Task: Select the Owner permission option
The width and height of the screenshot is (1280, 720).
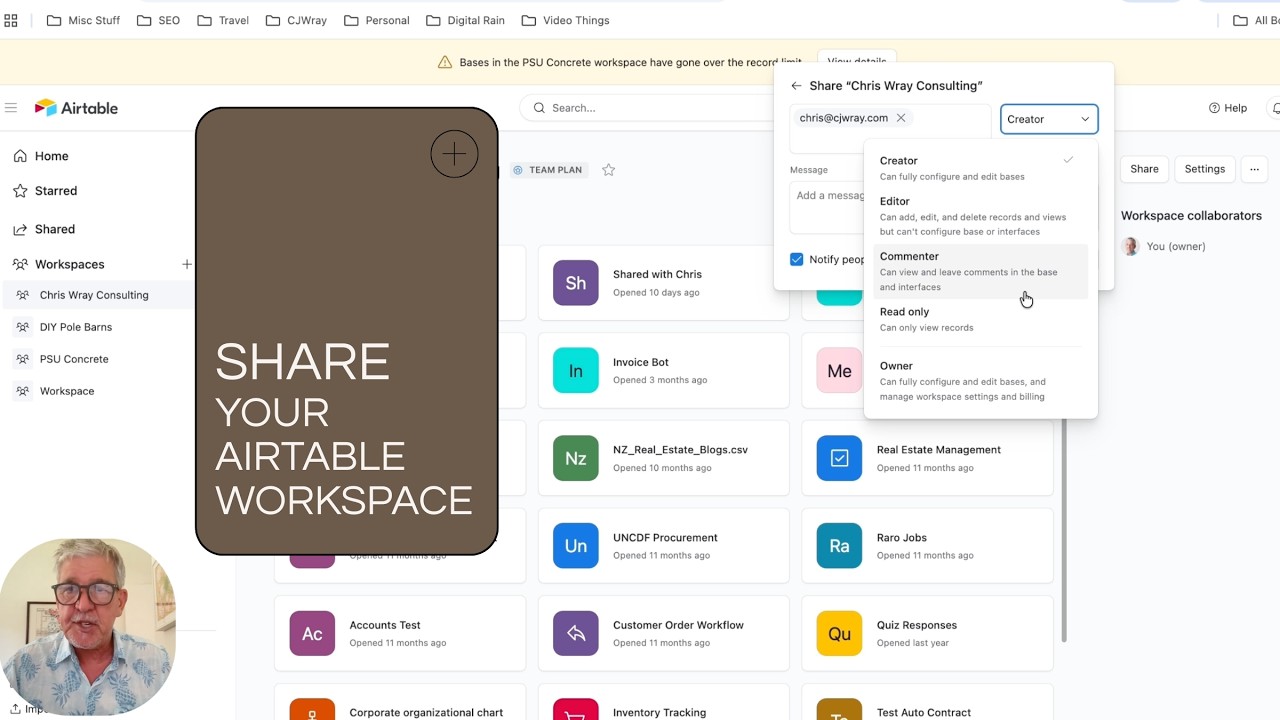Action: [x=980, y=381]
